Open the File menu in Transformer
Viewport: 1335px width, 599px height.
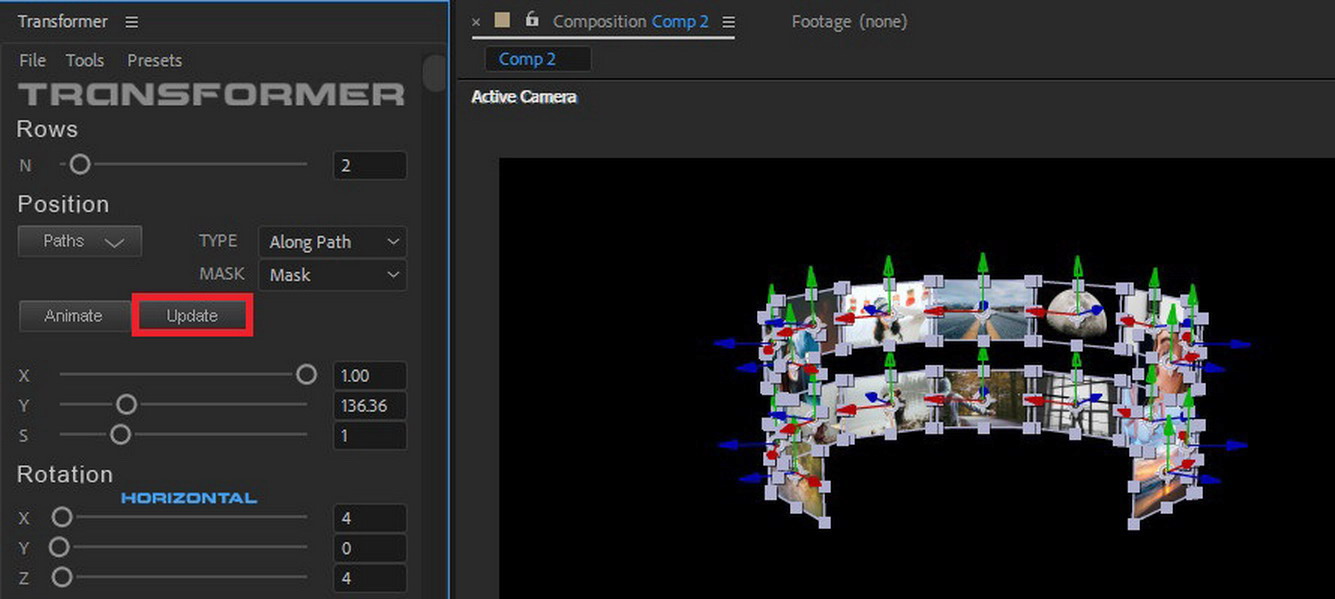click(x=33, y=61)
